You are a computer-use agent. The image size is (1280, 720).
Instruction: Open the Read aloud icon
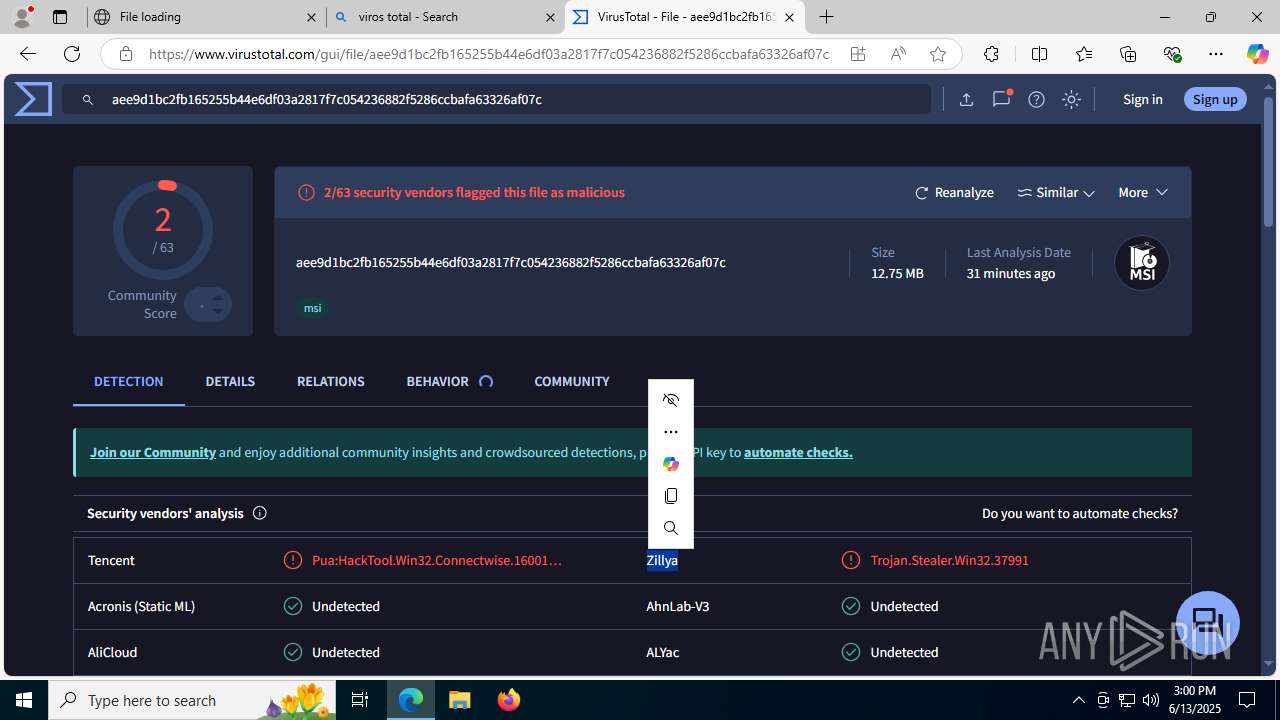coord(898,54)
